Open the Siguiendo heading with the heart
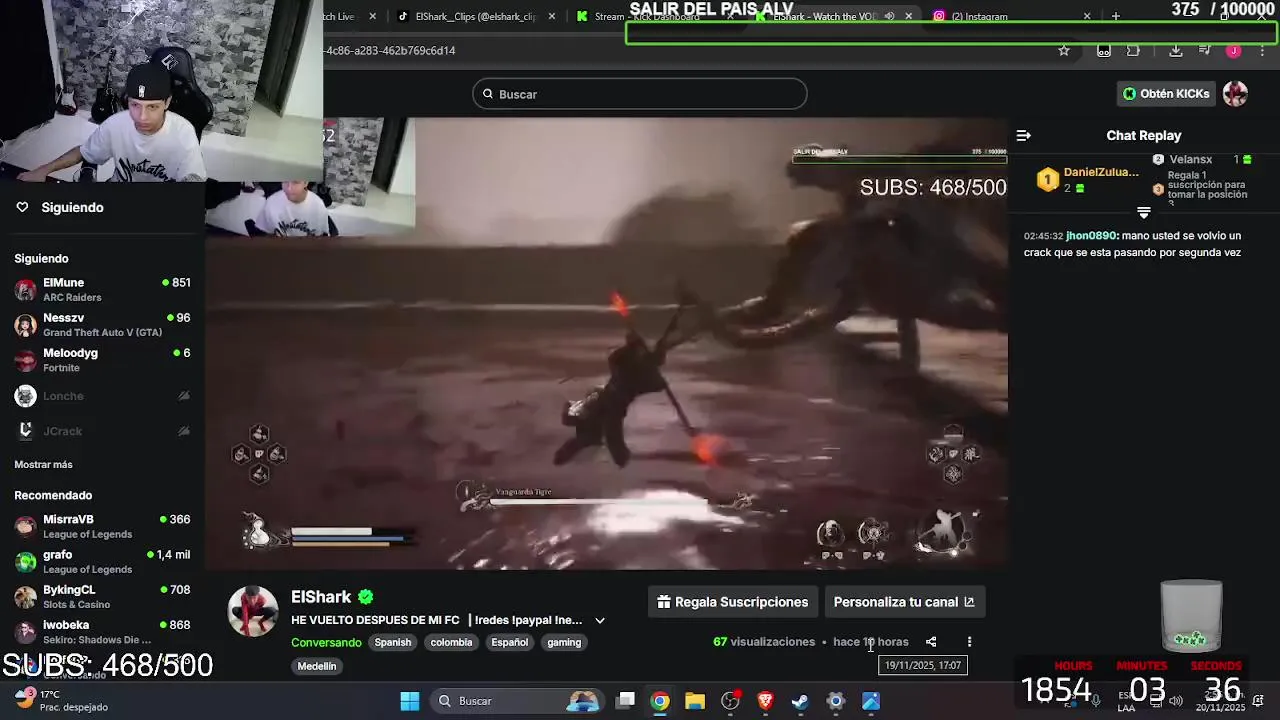 60,207
